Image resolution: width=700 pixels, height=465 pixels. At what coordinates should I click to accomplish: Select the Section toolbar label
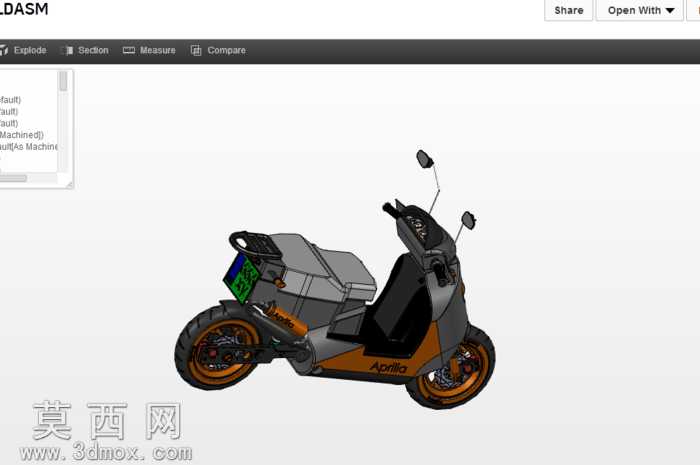tap(93, 50)
